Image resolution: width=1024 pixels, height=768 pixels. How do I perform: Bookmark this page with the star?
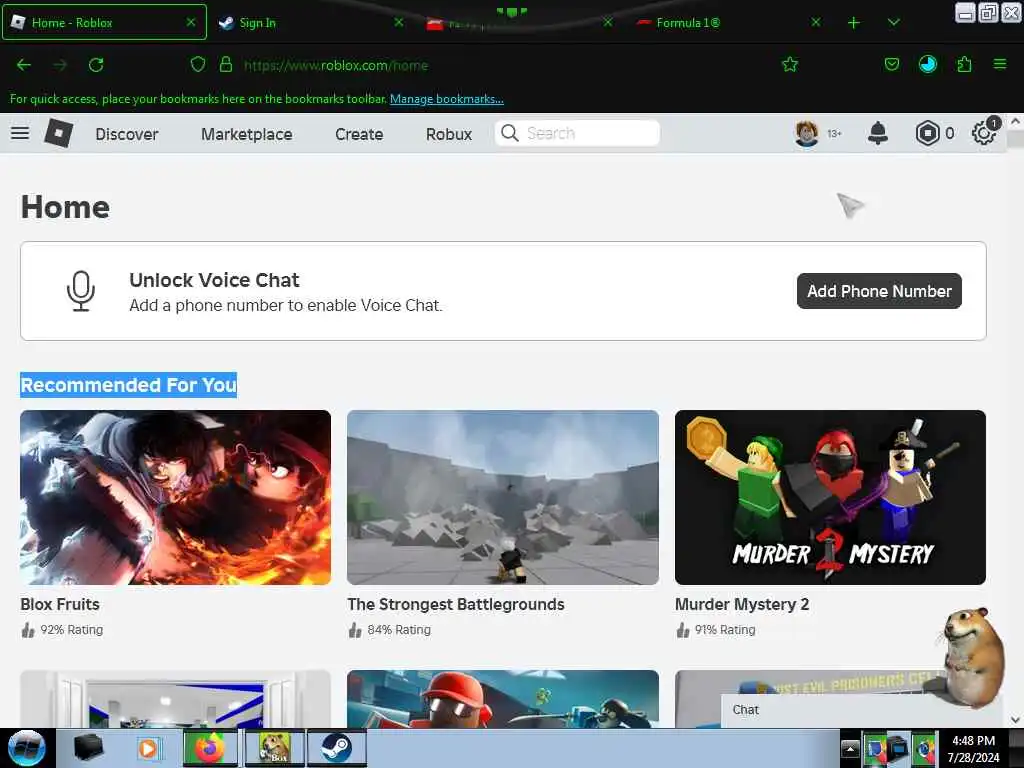pos(790,64)
